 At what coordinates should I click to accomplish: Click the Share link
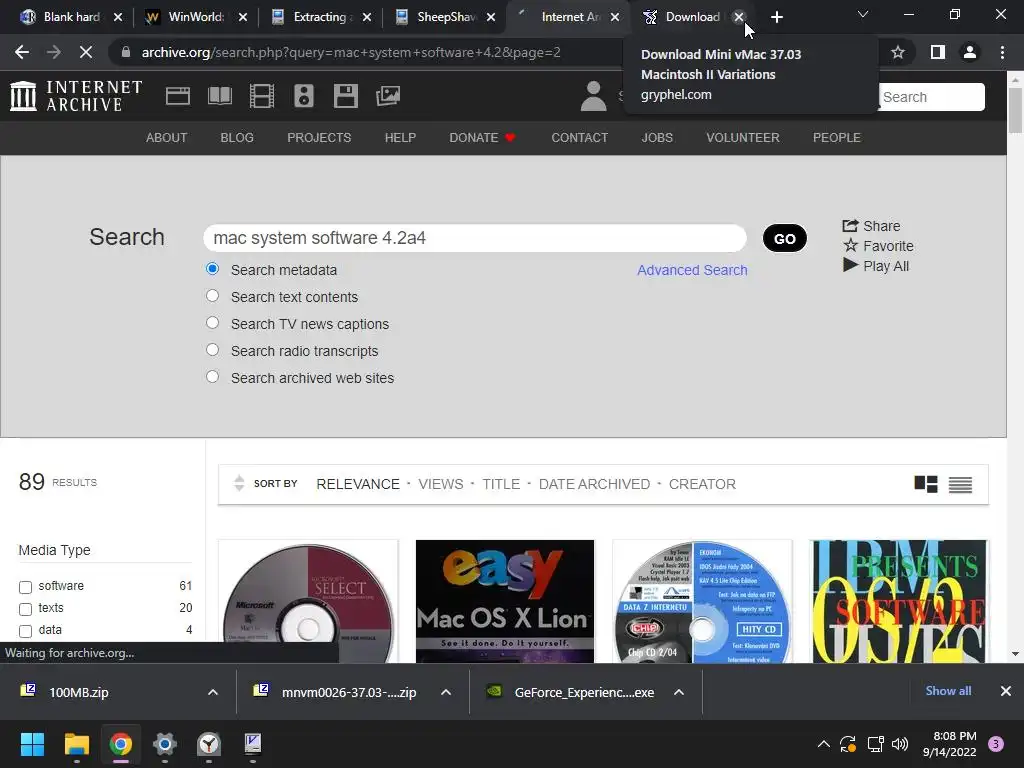click(x=872, y=226)
